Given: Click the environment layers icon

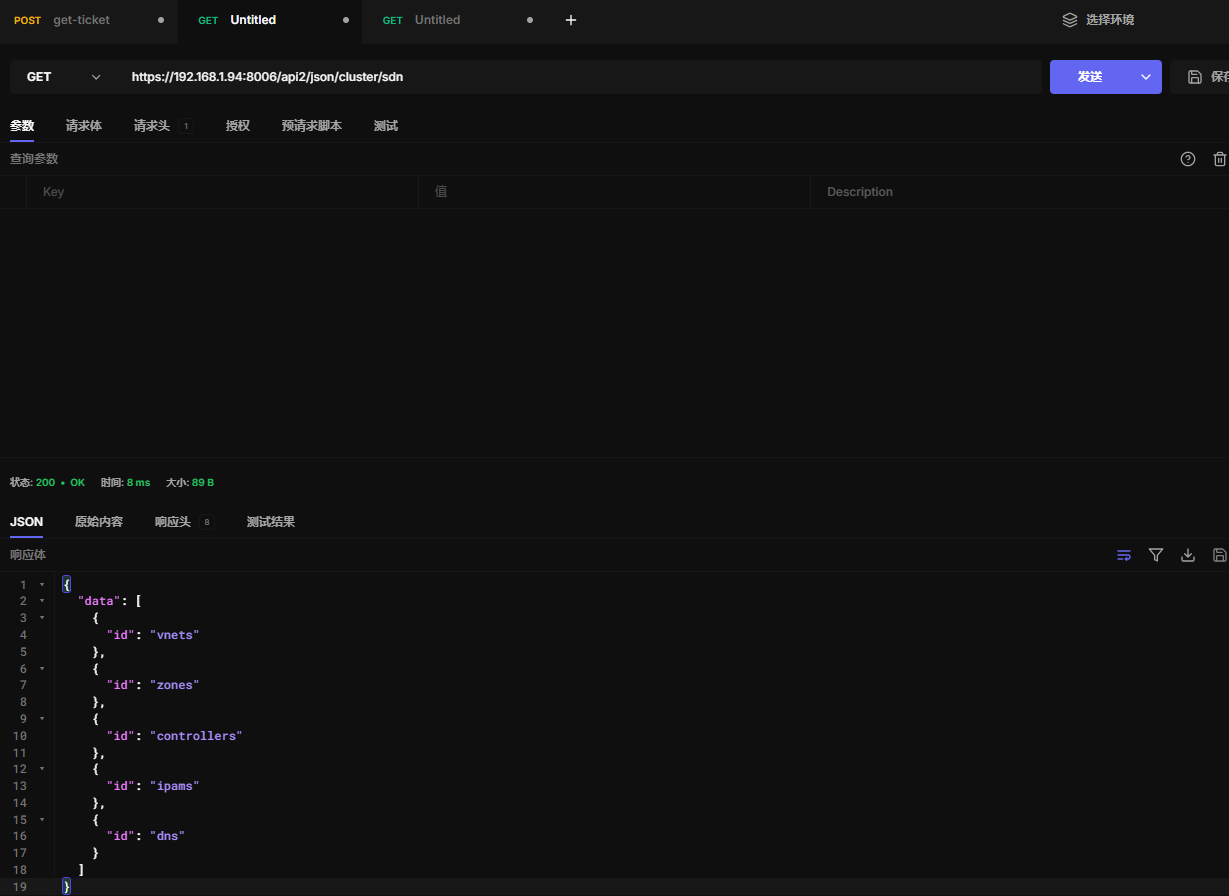Looking at the screenshot, I should click(x=1070, y=20).
